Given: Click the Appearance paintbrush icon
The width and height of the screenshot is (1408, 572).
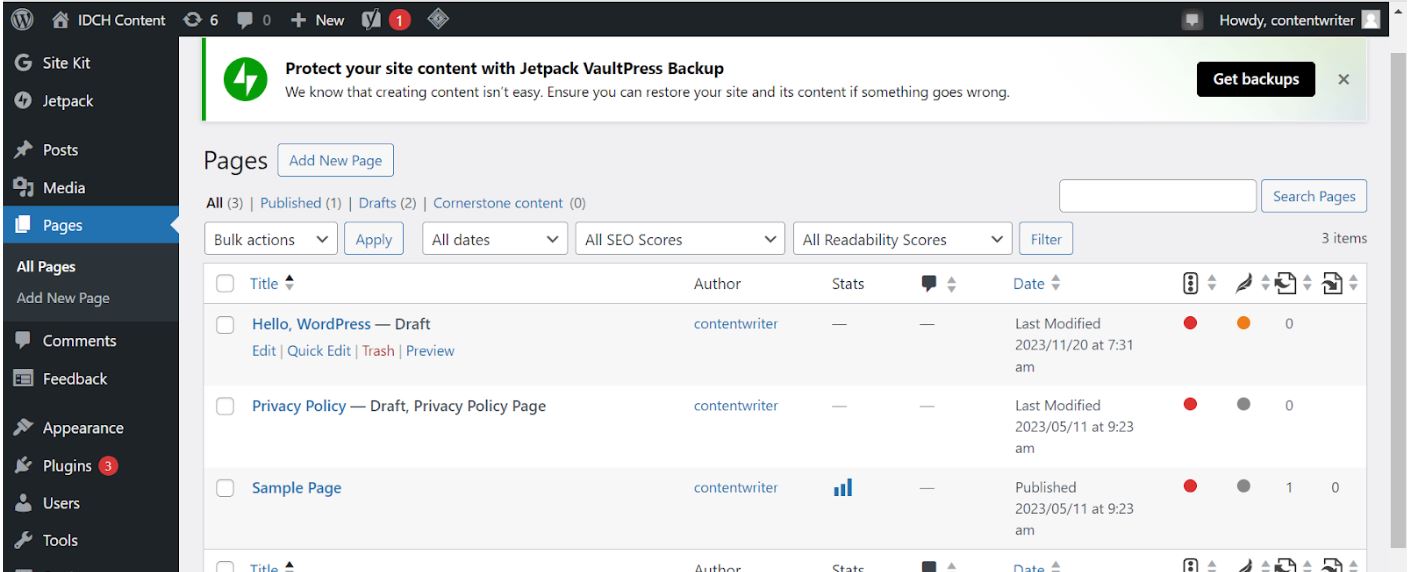Looking at the screenshot, I should [23, 428].
